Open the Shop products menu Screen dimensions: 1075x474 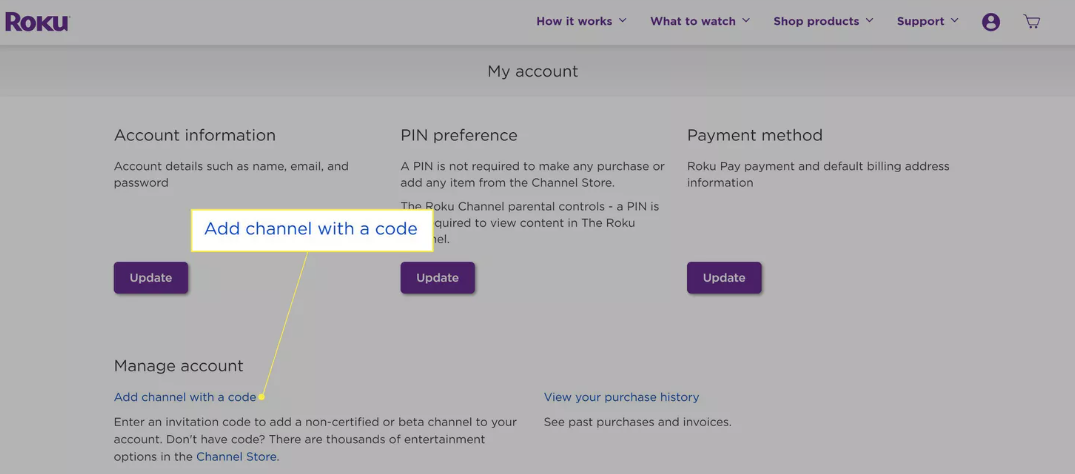click(x=823, y=21)
